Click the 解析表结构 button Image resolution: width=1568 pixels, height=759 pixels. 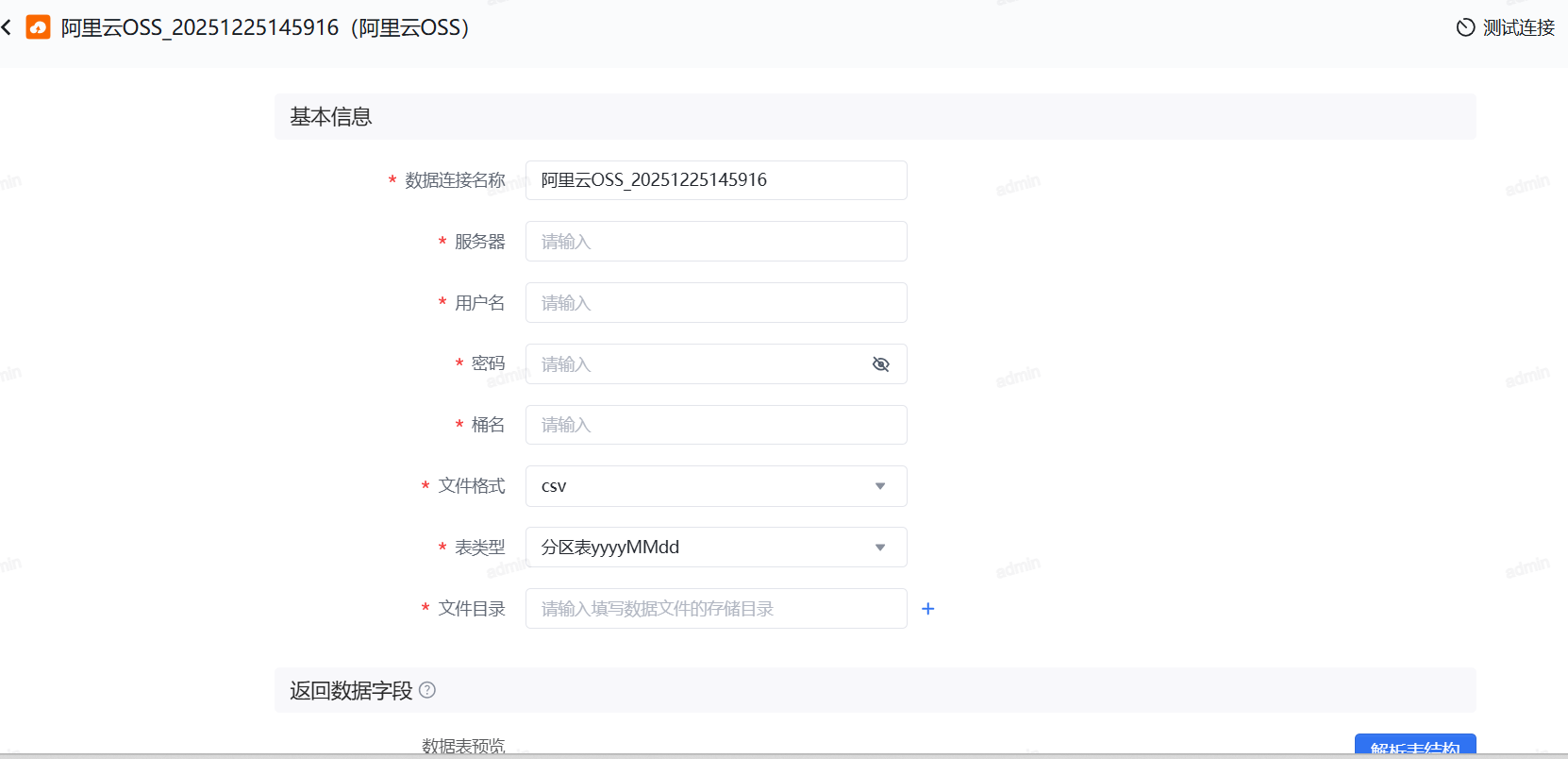point(1415,746)
